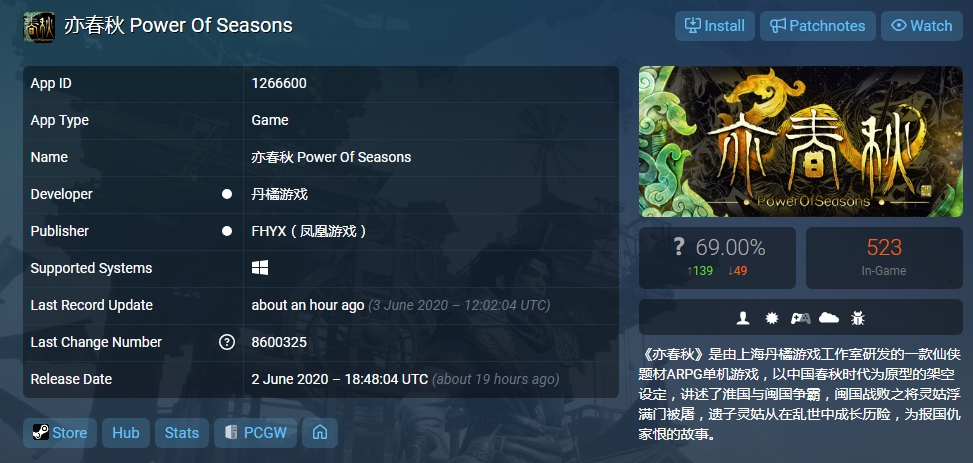973x463 pixels.
Task: Click the single-player person icon
Action: (x=743, y=318)
